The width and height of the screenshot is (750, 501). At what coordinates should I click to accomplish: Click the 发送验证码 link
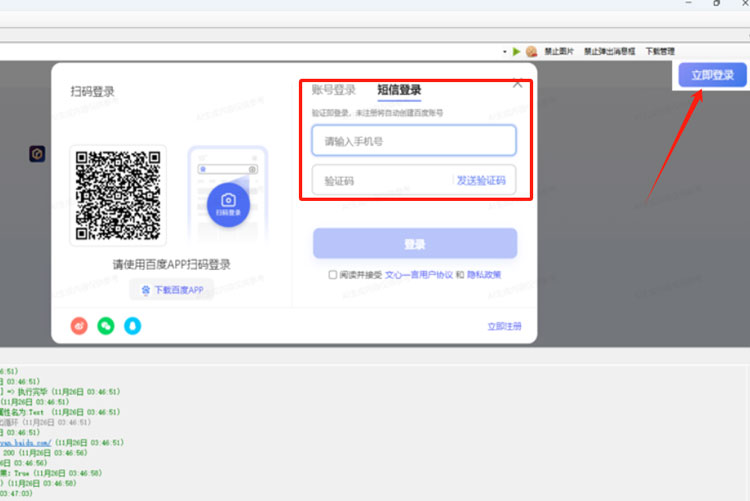pyautogui.click(x=481, y=180)
